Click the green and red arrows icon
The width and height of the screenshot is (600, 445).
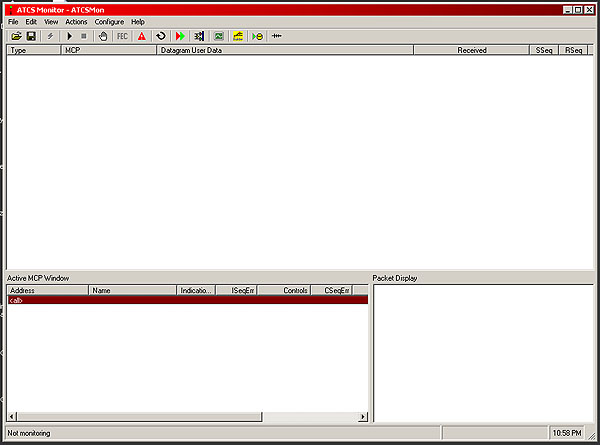point(180,36)
